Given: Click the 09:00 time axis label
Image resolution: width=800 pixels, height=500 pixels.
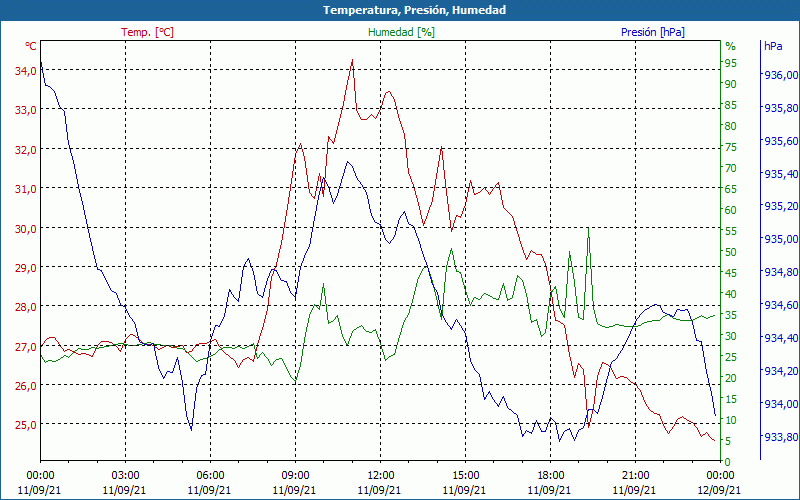Looking at the screenshot, I should click(295, 476).
